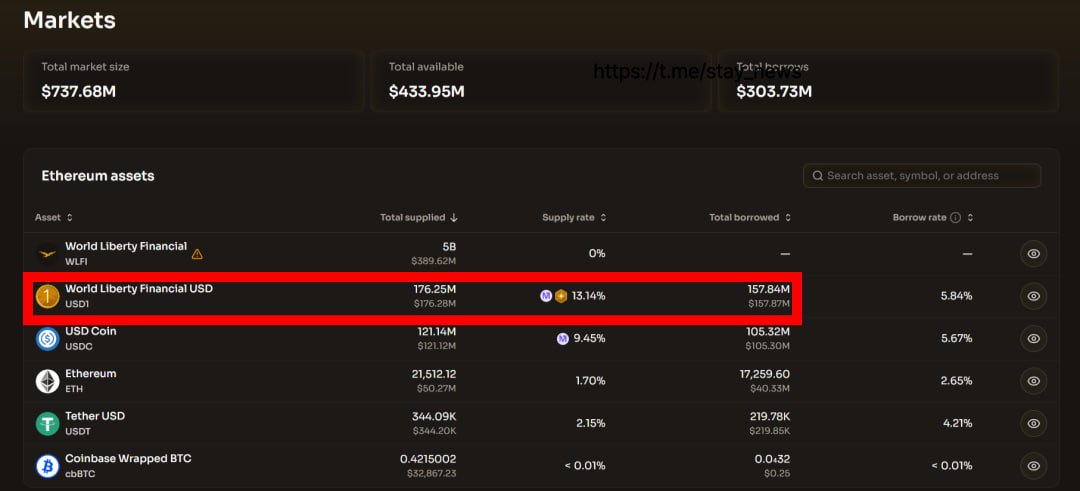Viewport: 1080px width, 491px height.
Task: Click USDC total borrowed 105.32M
Action: point(769,331)
